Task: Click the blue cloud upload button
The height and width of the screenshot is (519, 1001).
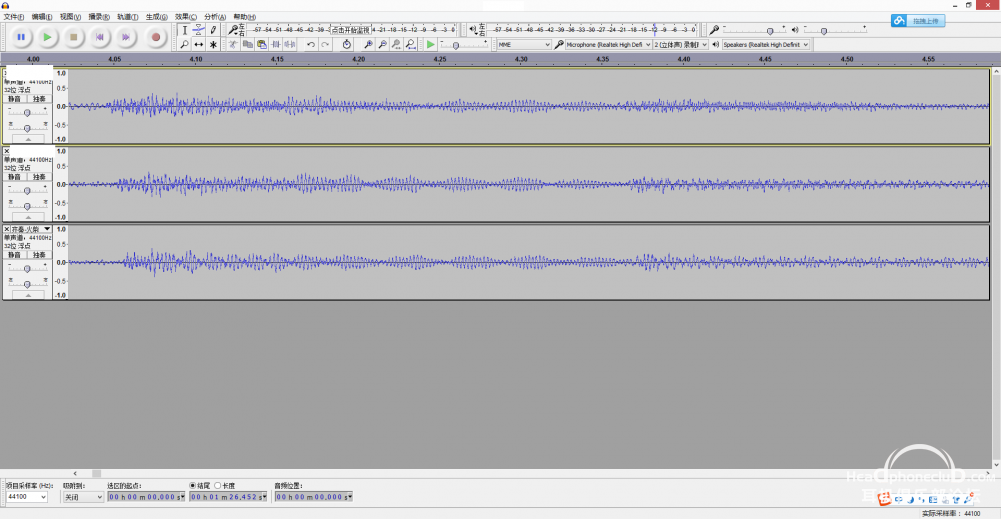Action: tap(918, 21)
